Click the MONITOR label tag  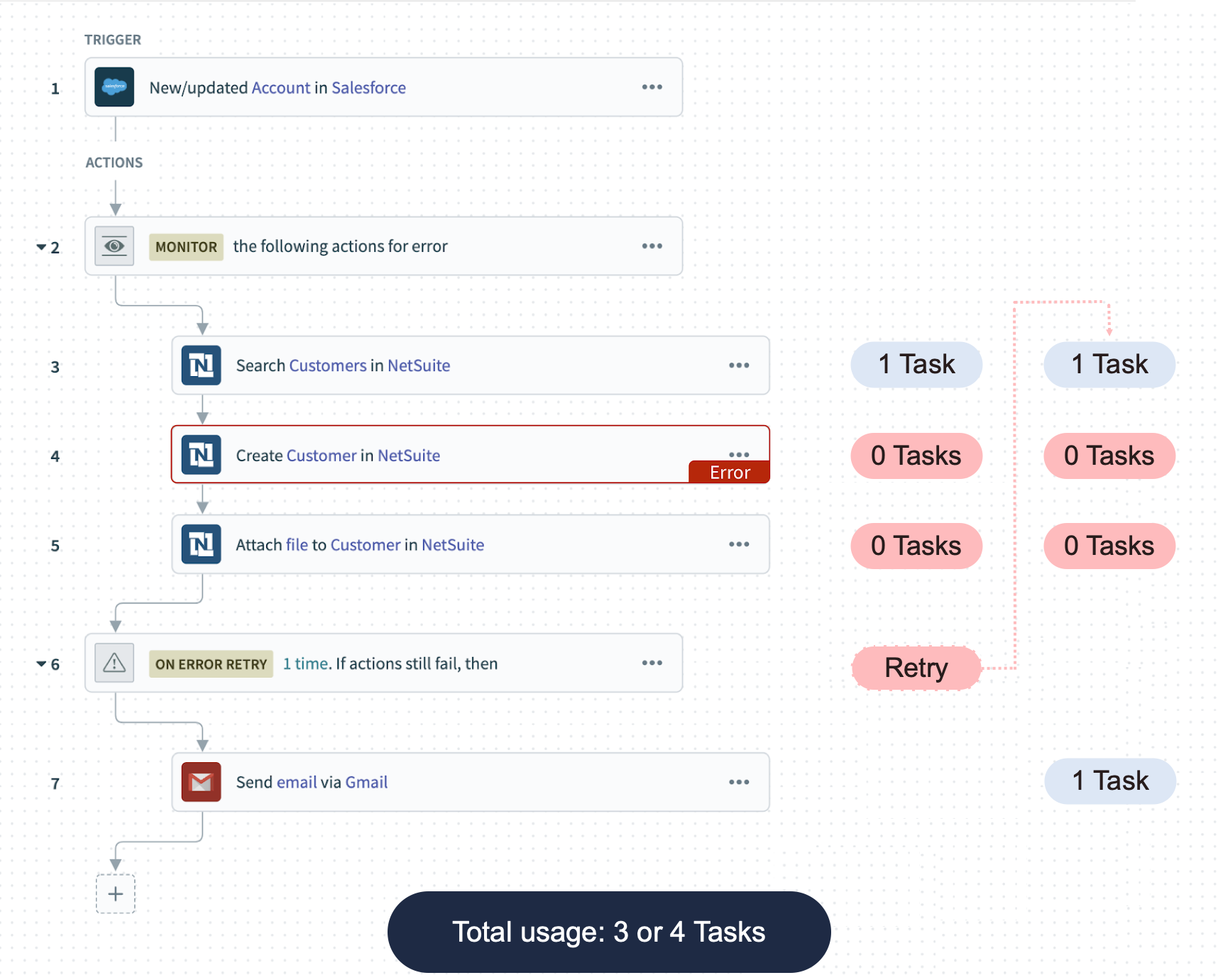[x=186, y=247]
